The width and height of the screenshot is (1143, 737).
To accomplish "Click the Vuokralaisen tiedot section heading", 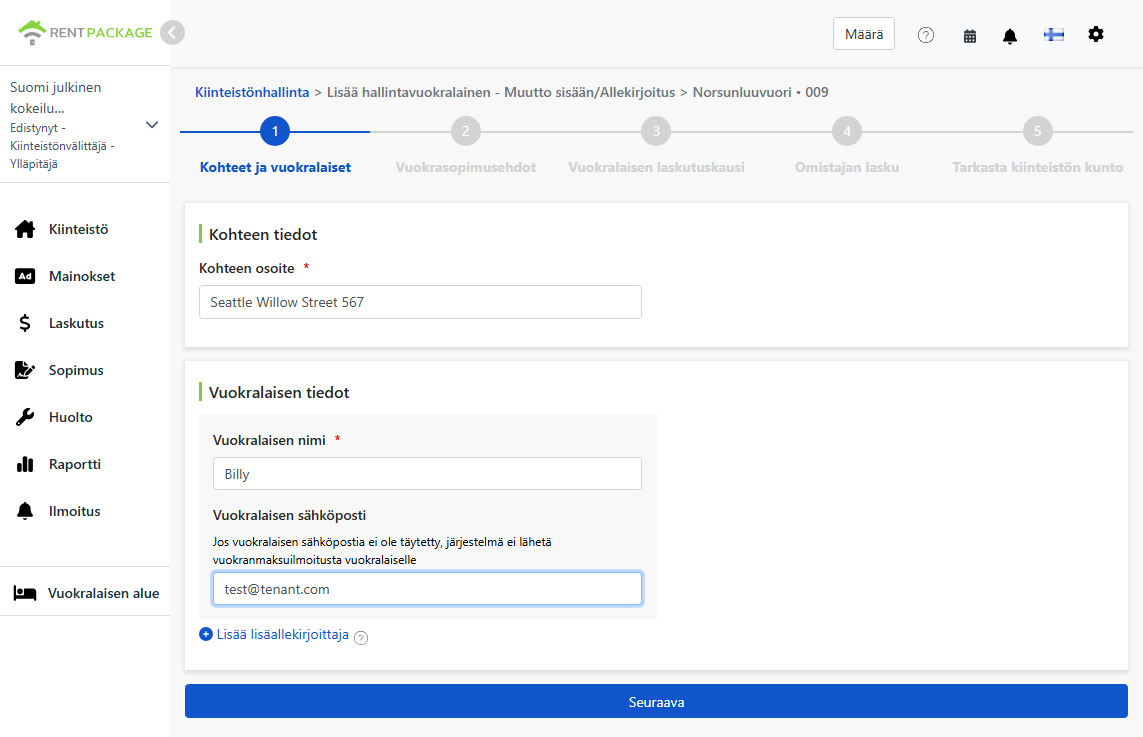I will click(279, 392).
